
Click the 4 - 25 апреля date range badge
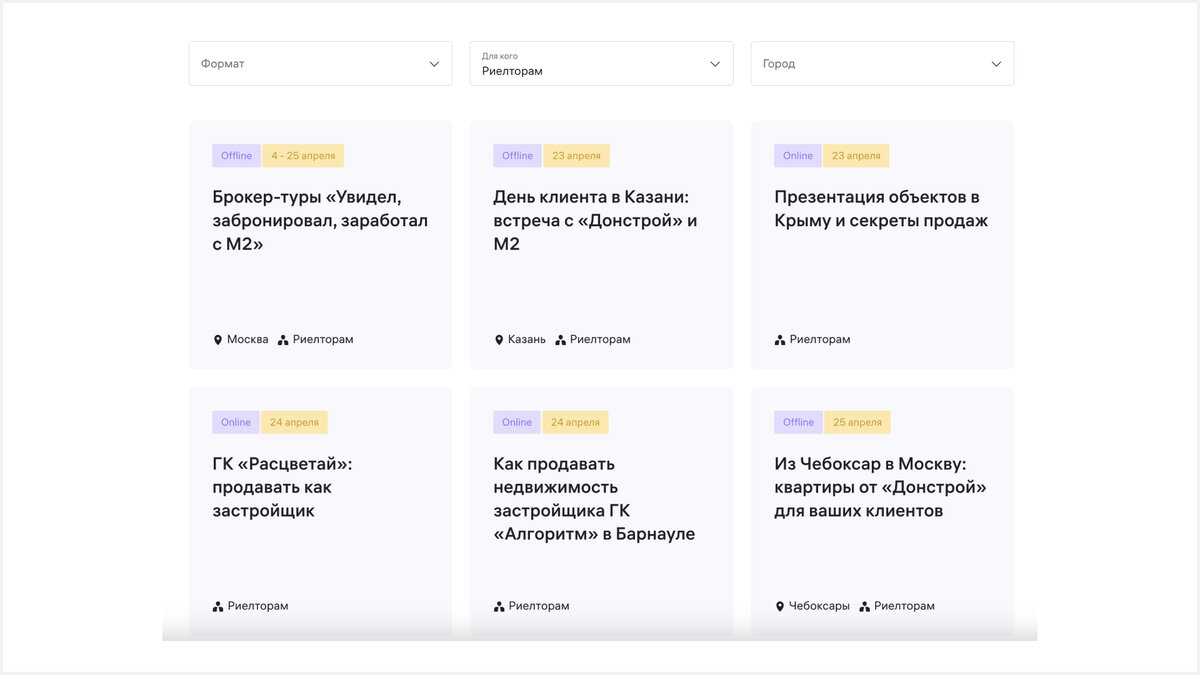[x=303, y=155]
